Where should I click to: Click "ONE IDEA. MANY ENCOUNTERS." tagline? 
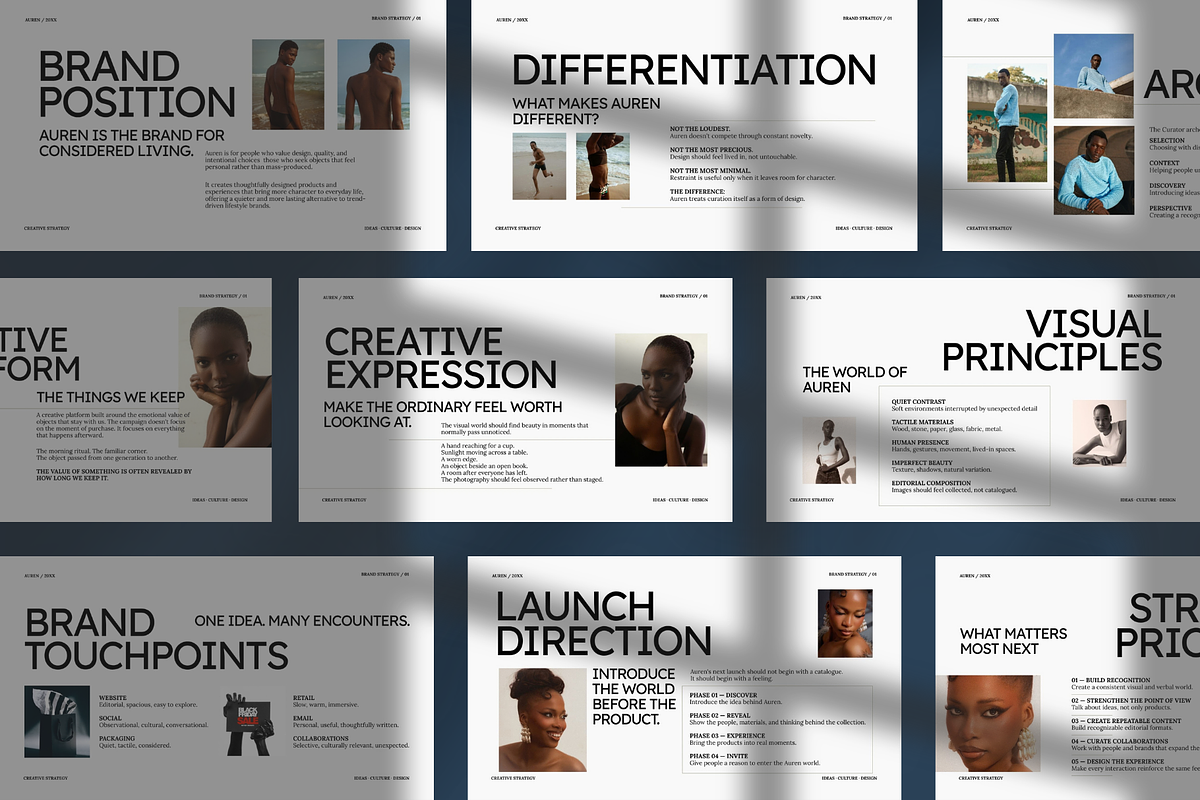coord(302,620)
